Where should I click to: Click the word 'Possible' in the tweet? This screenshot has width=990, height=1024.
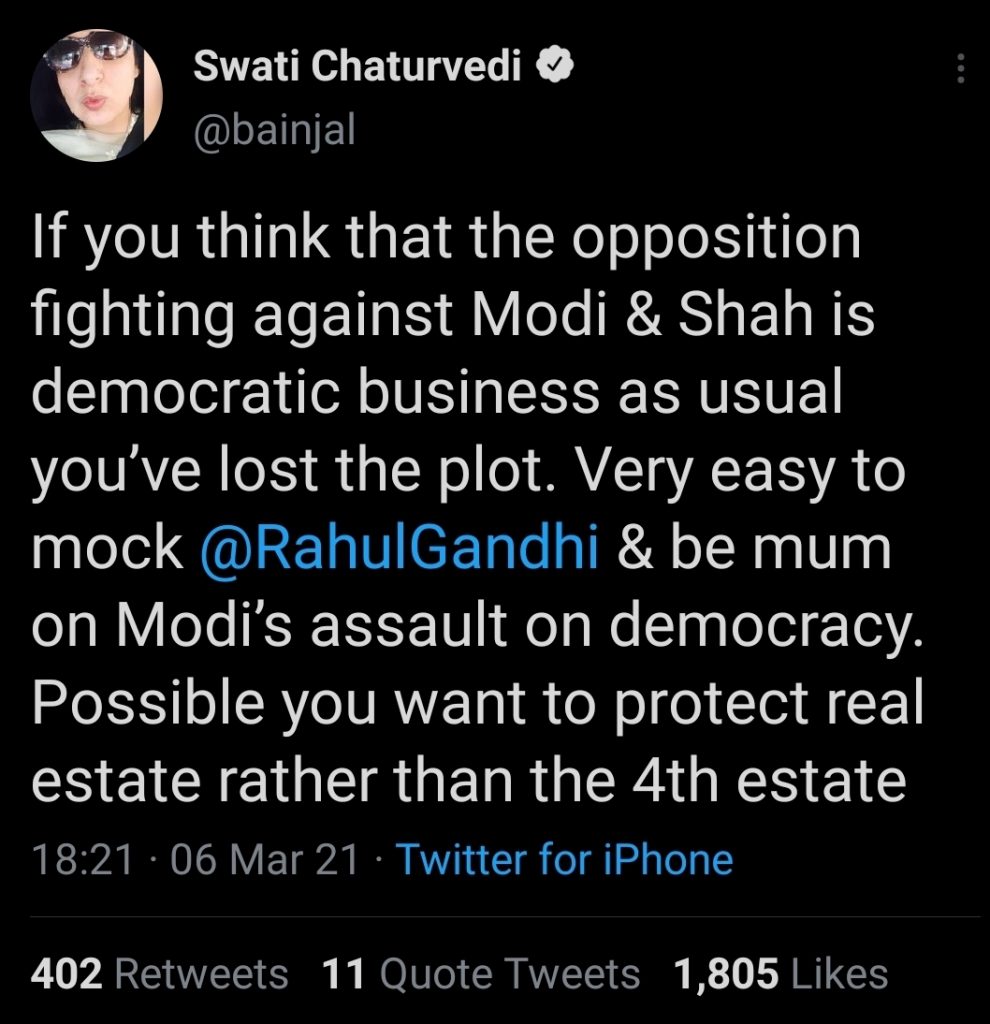130,702
